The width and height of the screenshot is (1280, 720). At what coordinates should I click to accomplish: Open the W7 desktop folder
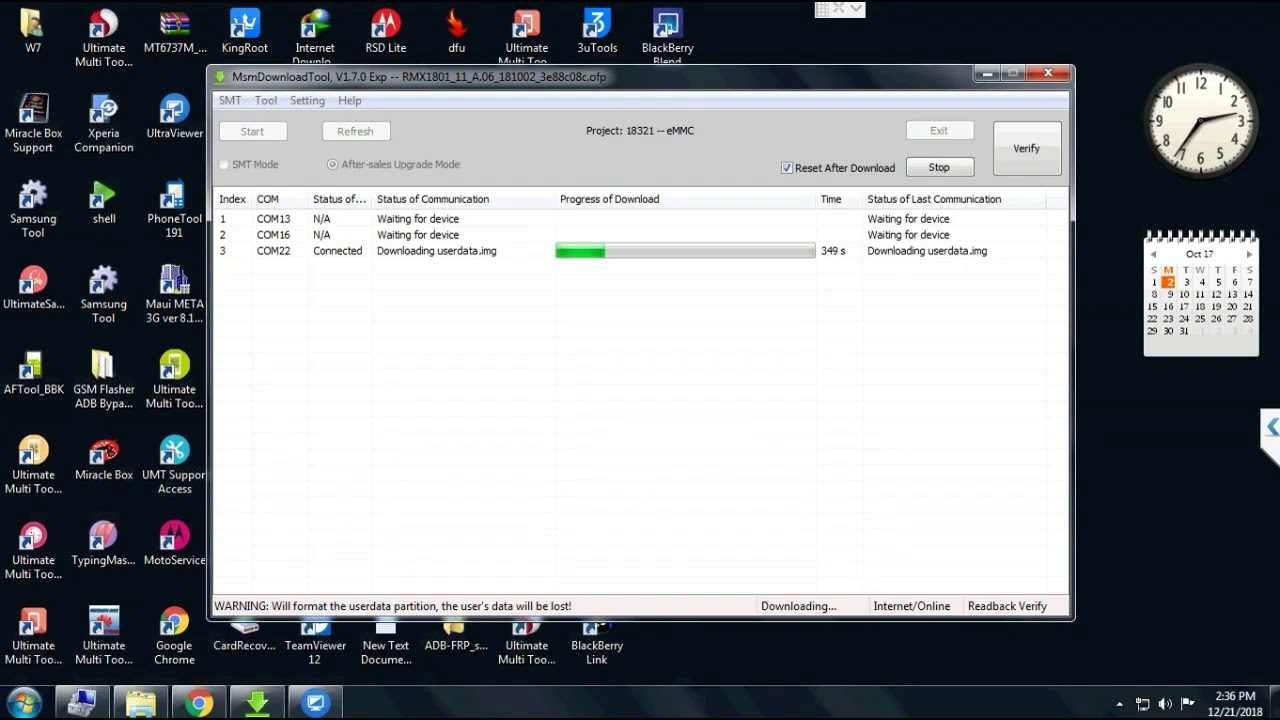pos(33,31)
